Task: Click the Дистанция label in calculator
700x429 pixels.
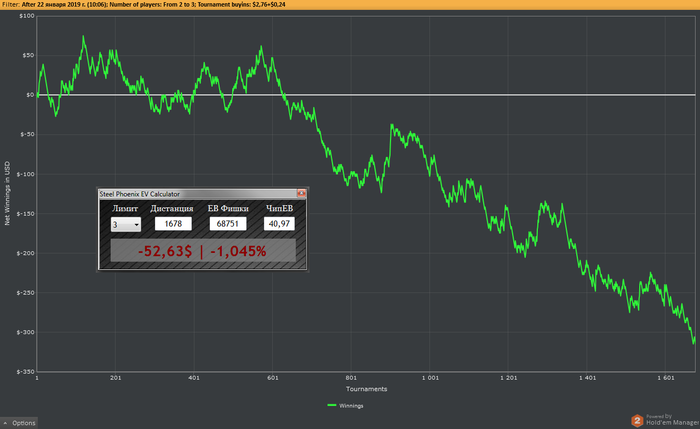Action: pos(172,208)
